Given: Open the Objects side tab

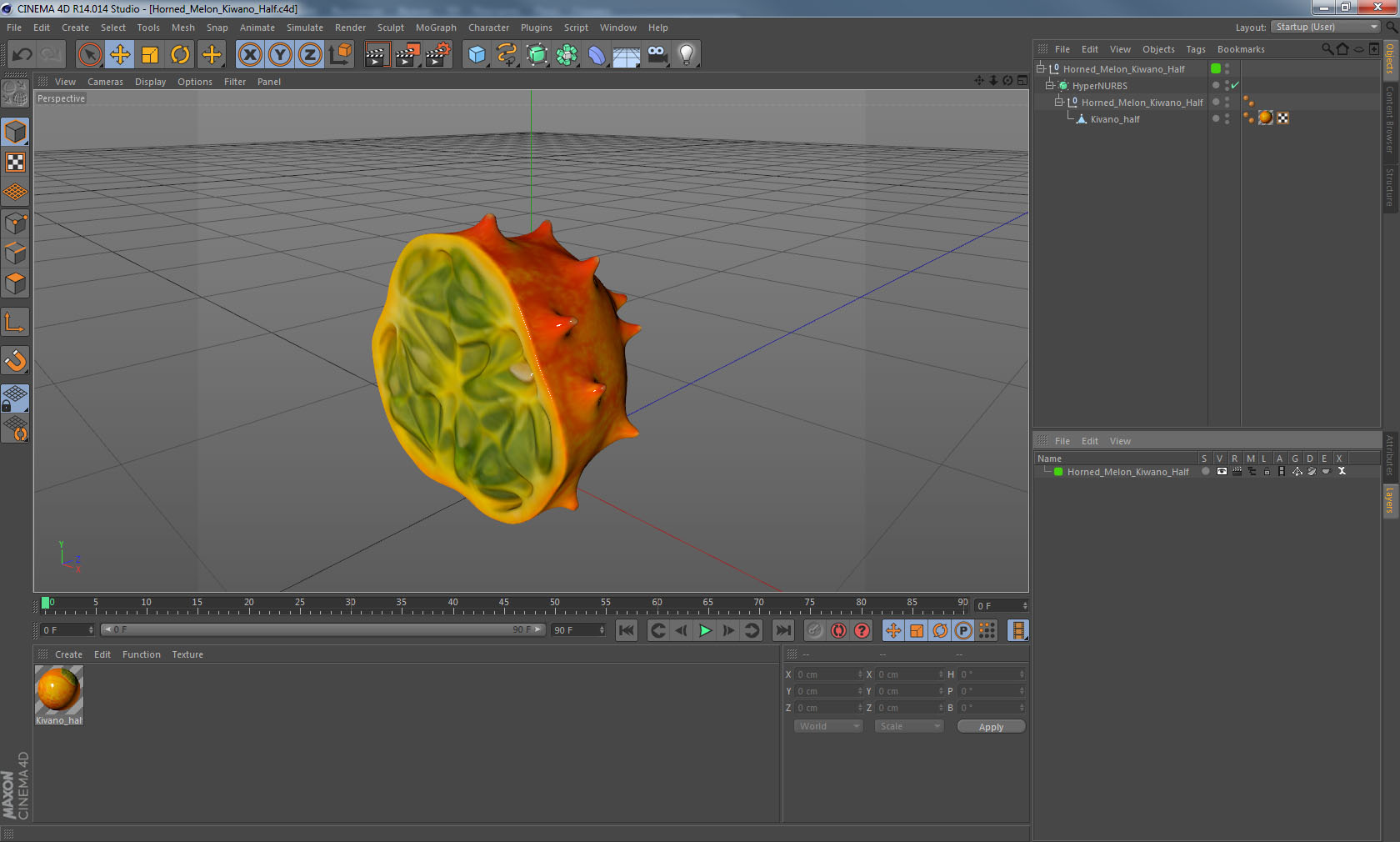Looking at the screenshot, I should [1390, 58].
